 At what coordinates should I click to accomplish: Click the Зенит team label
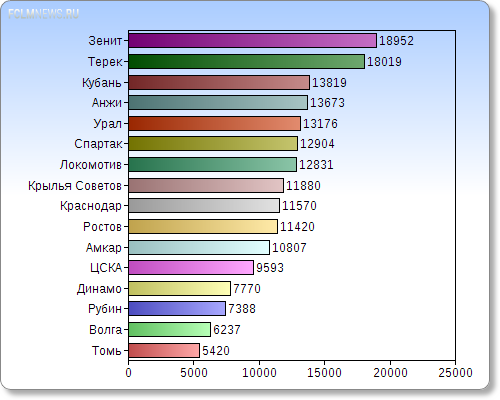coord(105,41)
